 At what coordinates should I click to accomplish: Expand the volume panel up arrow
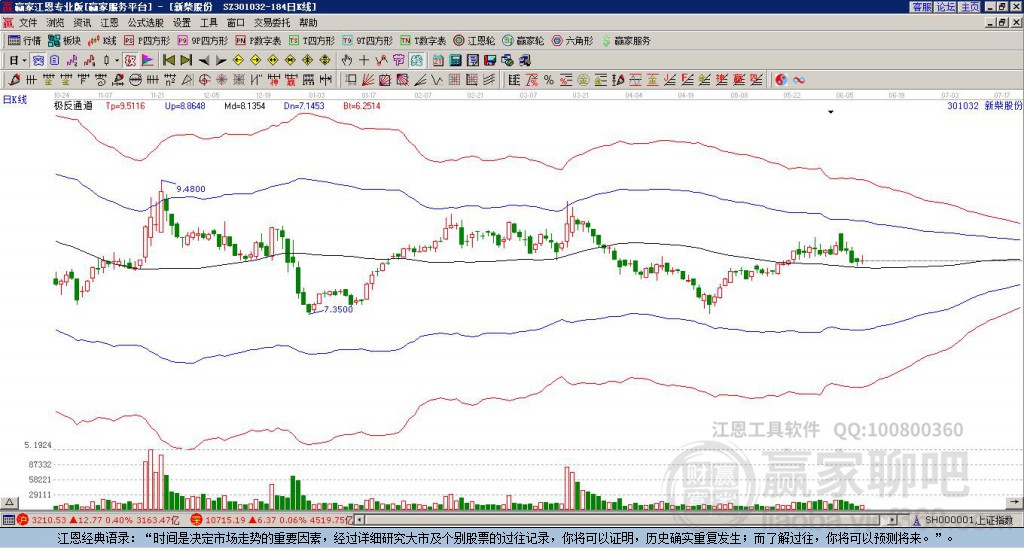pos(8,502)
